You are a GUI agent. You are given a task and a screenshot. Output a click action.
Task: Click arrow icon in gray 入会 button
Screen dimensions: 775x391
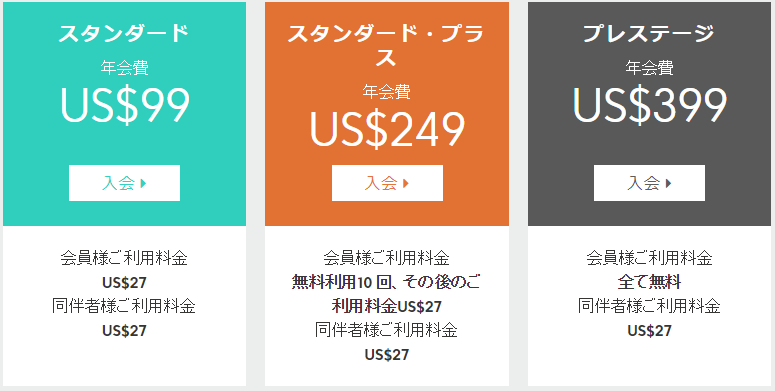tap(668, 183)
